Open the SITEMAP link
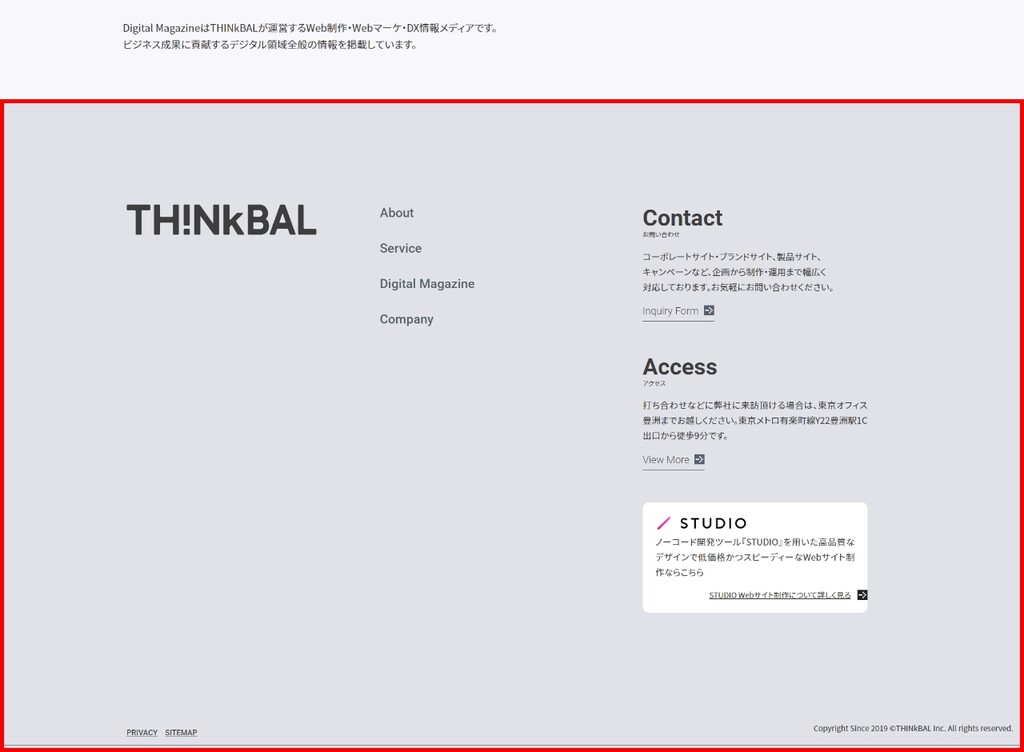 181,732
